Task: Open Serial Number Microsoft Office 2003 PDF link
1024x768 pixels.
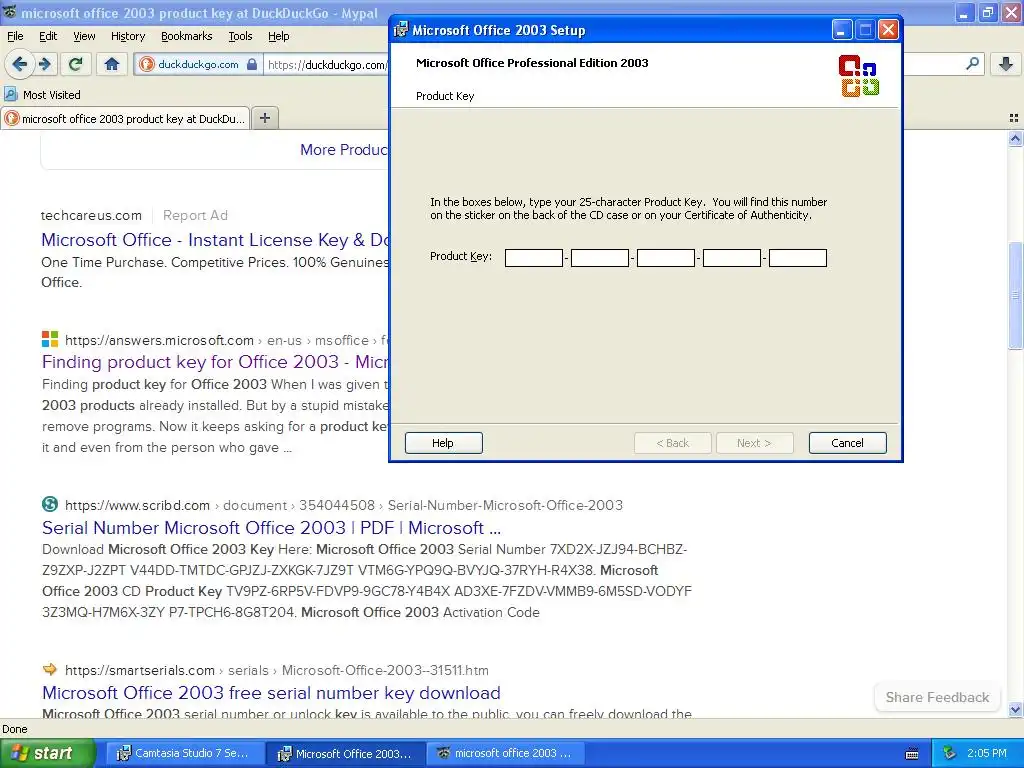Action: [x=271, y=528]
